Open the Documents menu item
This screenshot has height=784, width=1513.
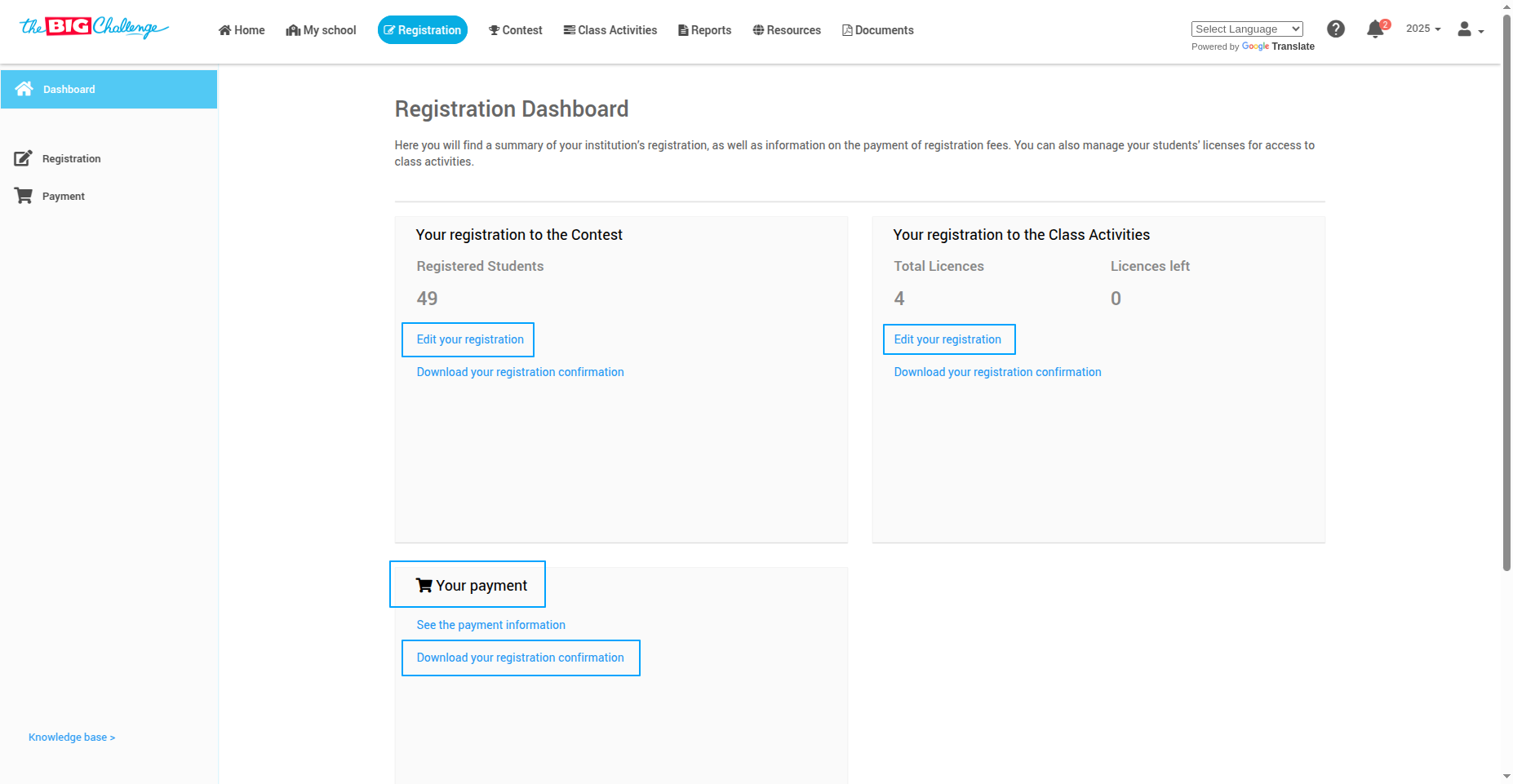click(878, 30)
